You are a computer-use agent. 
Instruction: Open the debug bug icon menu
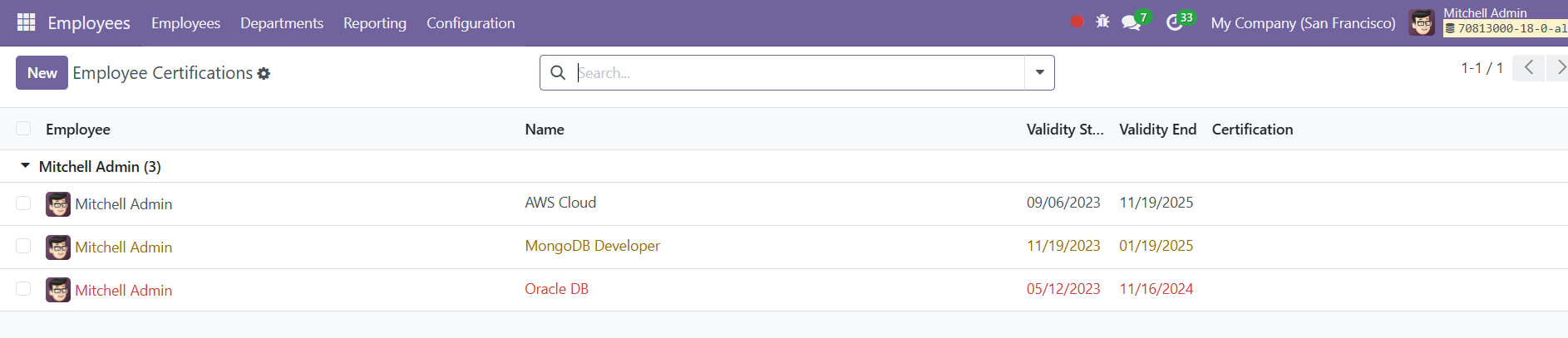tap(1102, 22)
